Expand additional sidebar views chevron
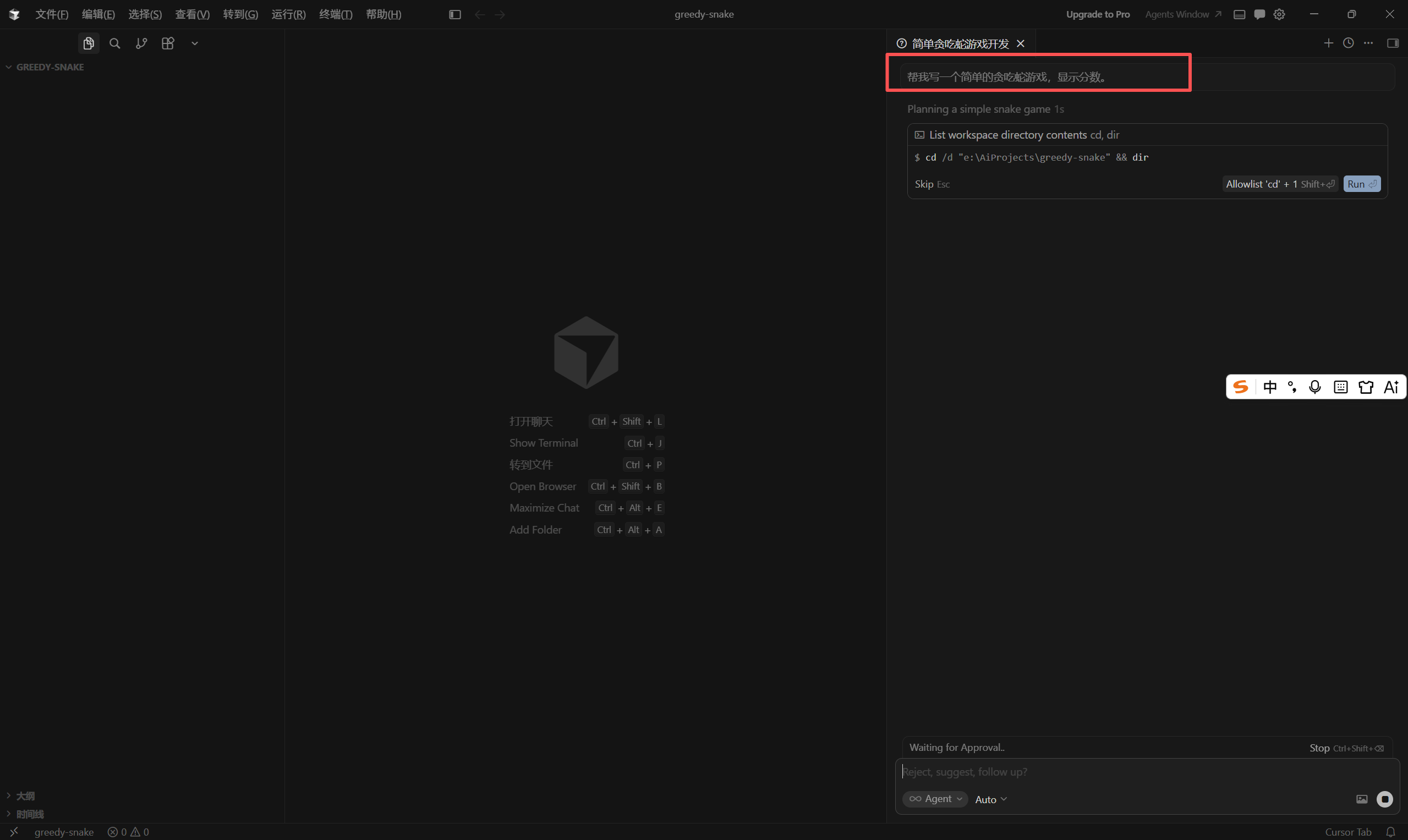1408x840 pixels. tap(194, 43)
